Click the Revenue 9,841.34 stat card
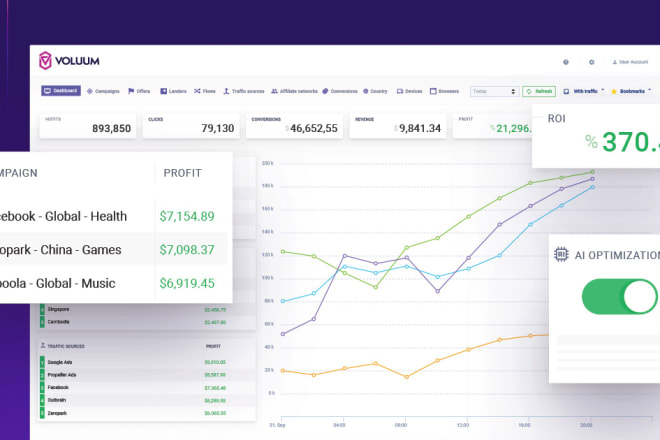 [x=398, y=125]
